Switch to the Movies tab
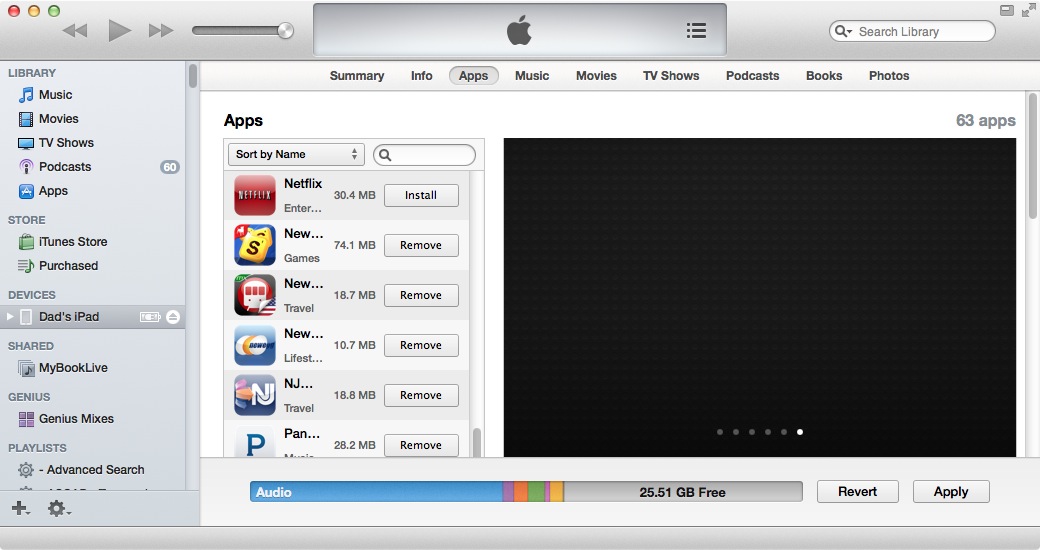Screen dimensions: 1040x550 click(x=596, y=76)
